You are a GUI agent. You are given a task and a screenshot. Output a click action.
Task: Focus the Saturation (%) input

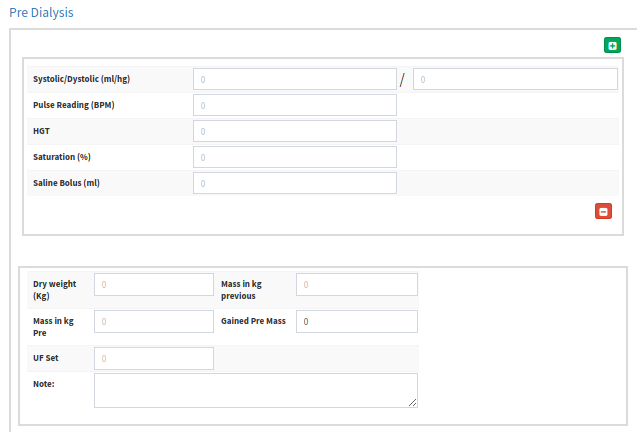(x=295, y=157)
